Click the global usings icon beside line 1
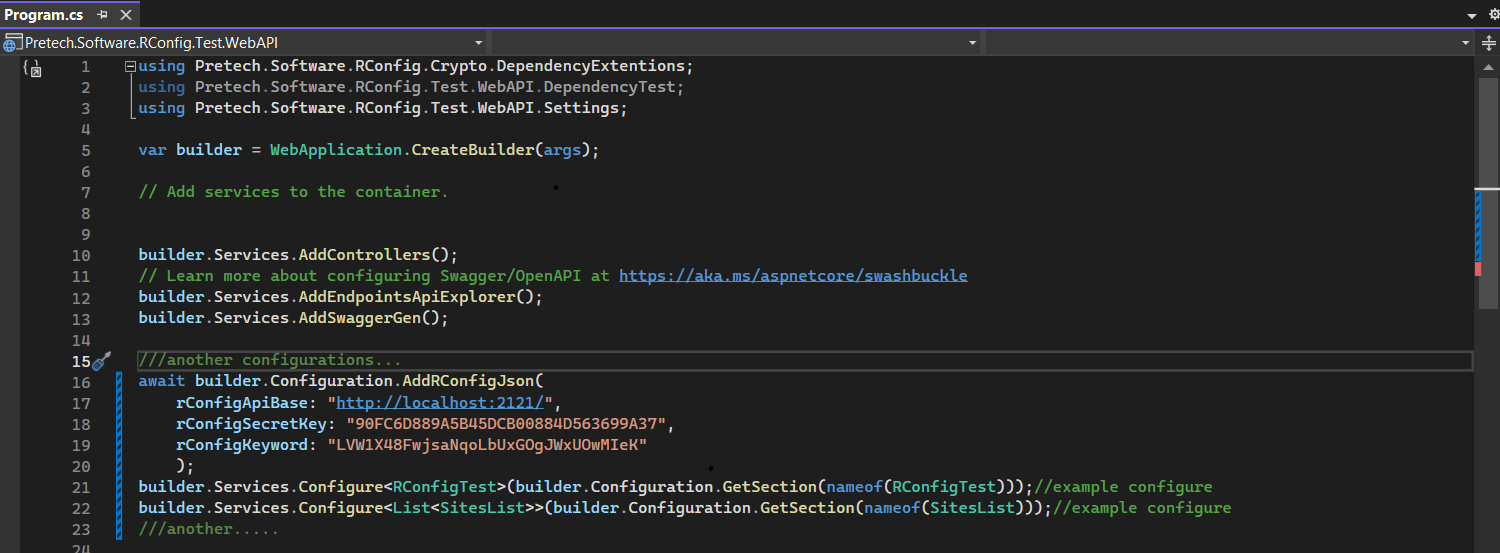The width and height of the screenshot is (1500, 553). 32,68
